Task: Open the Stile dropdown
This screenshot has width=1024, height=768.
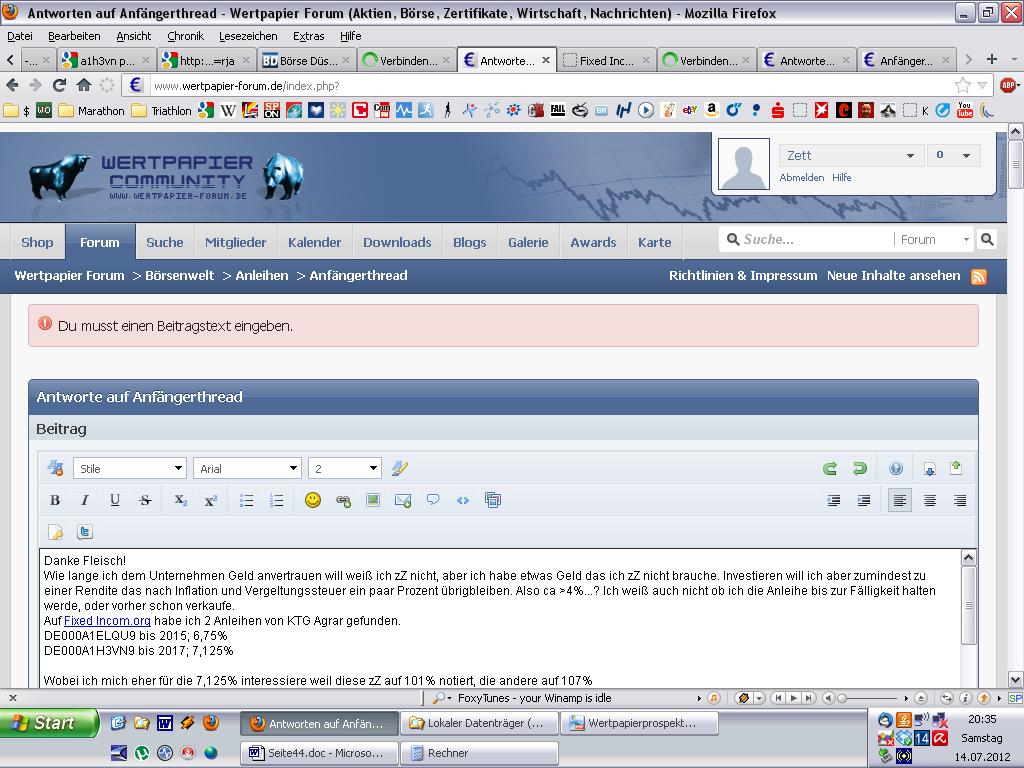Action: point(129,468)
